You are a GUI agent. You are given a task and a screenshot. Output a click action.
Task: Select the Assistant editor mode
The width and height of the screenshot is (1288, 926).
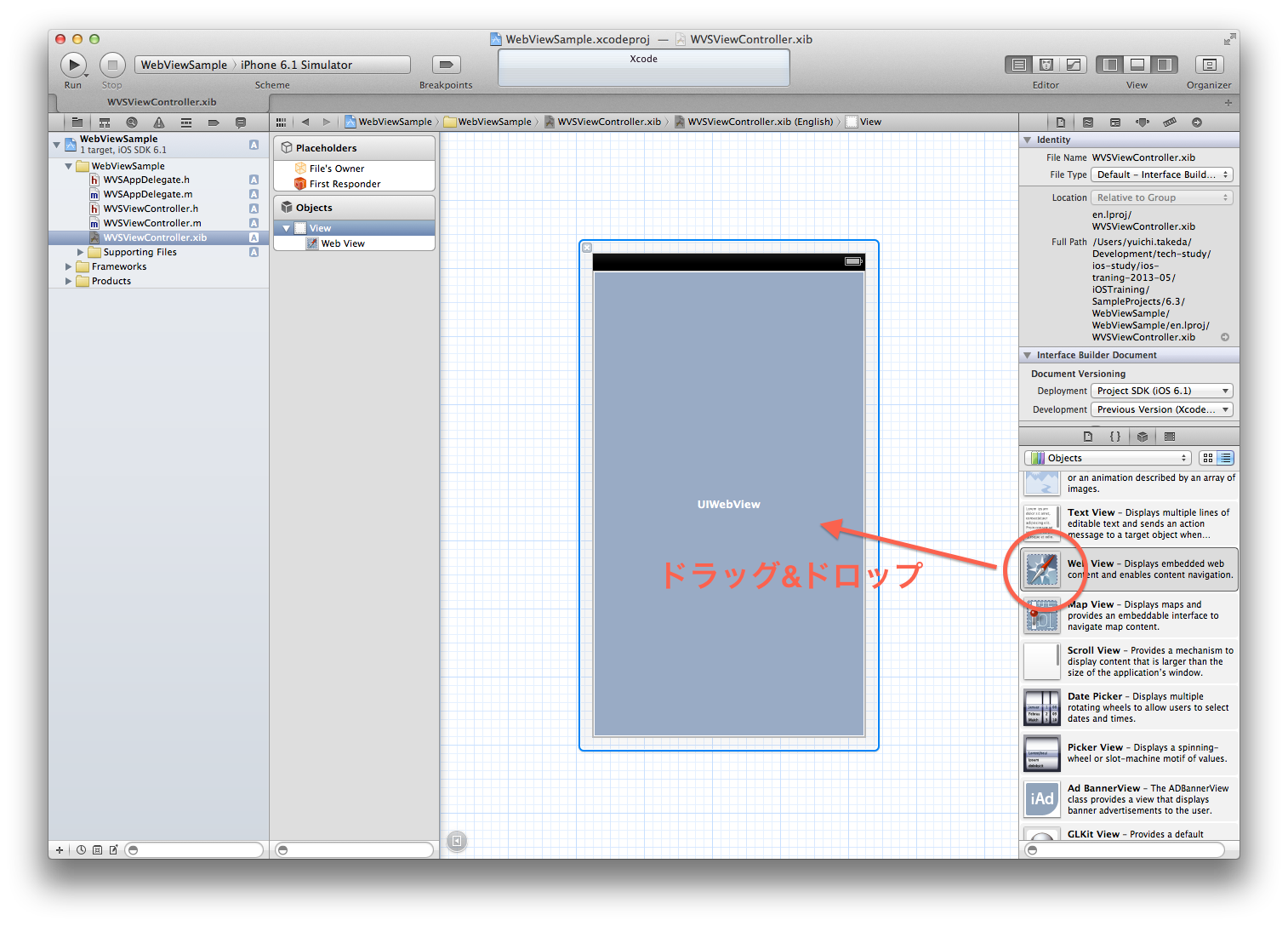pyautogui.click(x=1046, y=65)
